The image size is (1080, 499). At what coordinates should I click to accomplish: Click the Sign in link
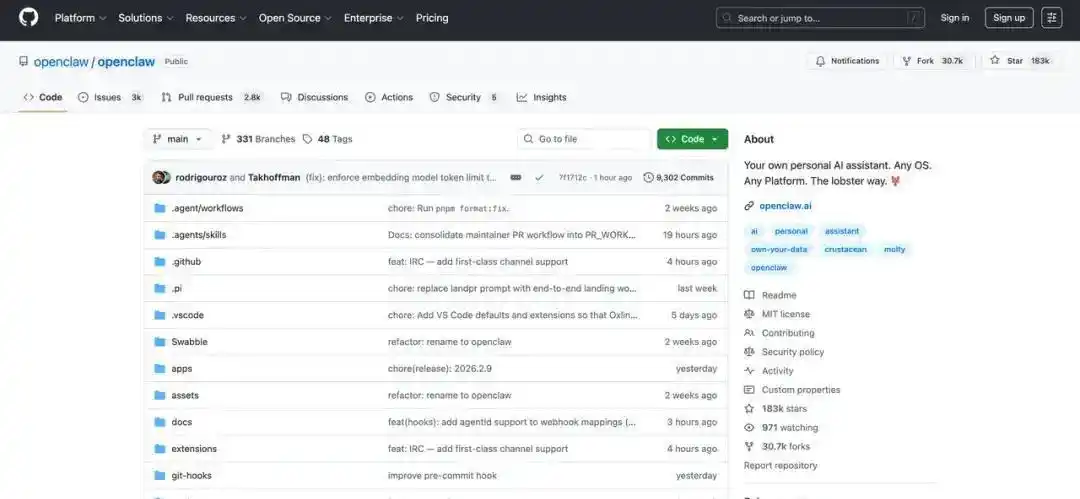954,18
